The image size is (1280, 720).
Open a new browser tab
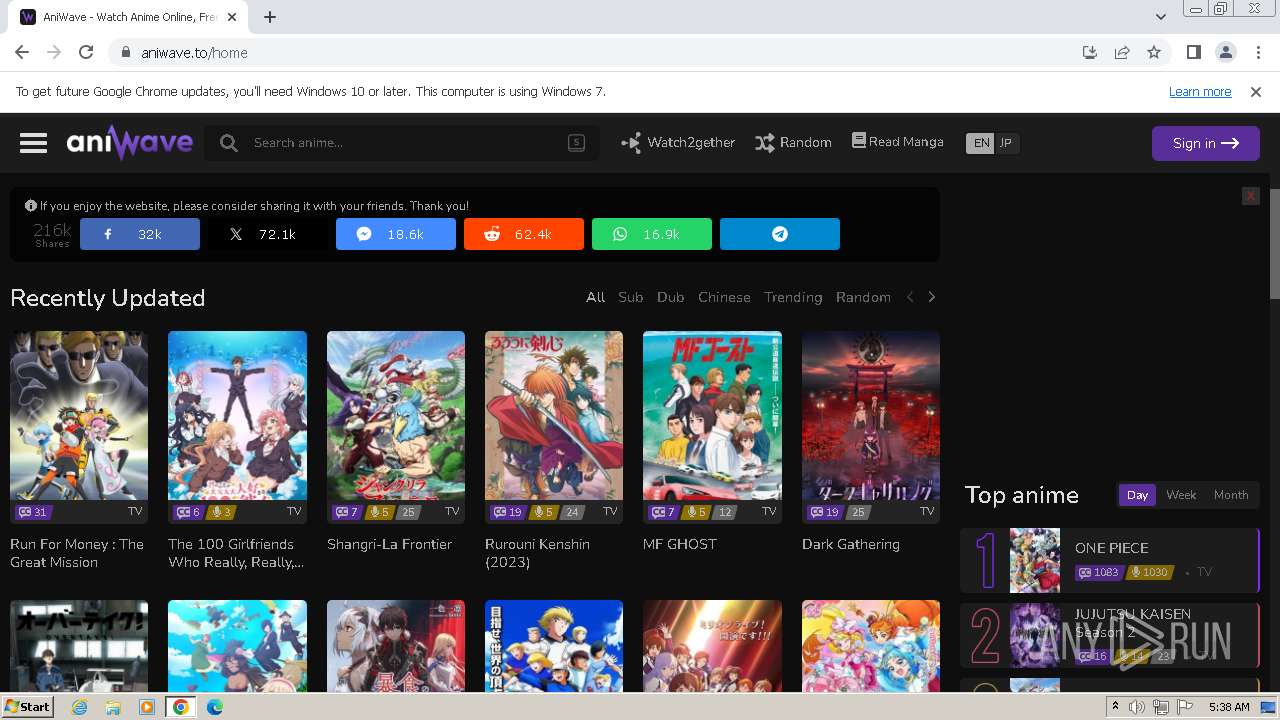[270, 17]
